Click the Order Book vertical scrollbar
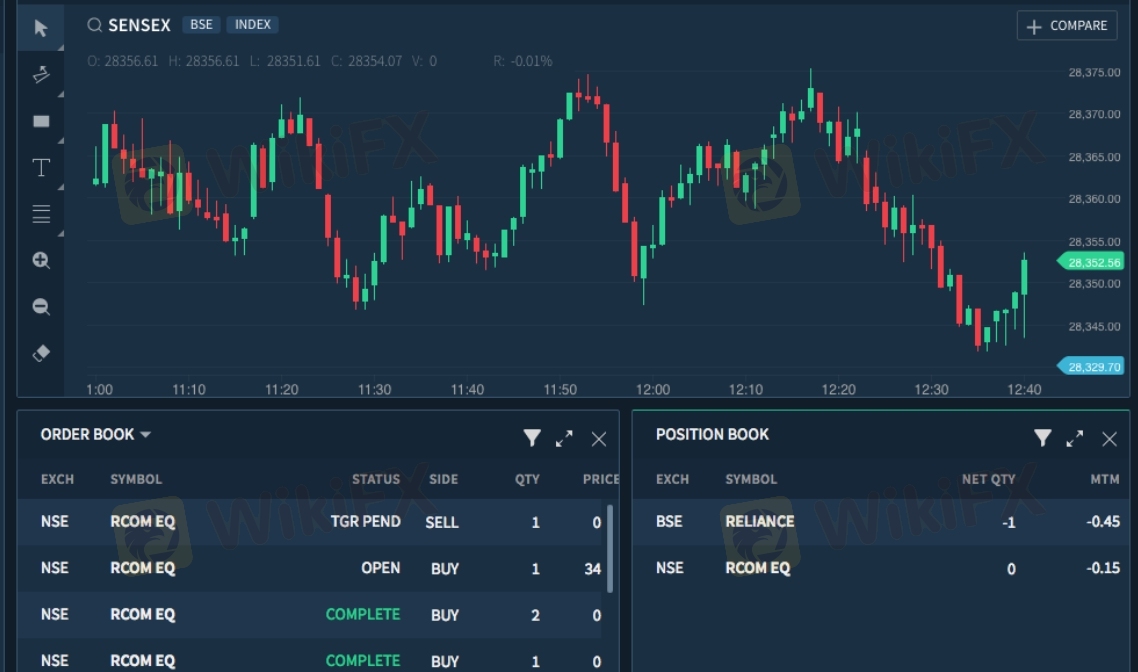The height and width of the screenshot is (672, 1138). 610,548
